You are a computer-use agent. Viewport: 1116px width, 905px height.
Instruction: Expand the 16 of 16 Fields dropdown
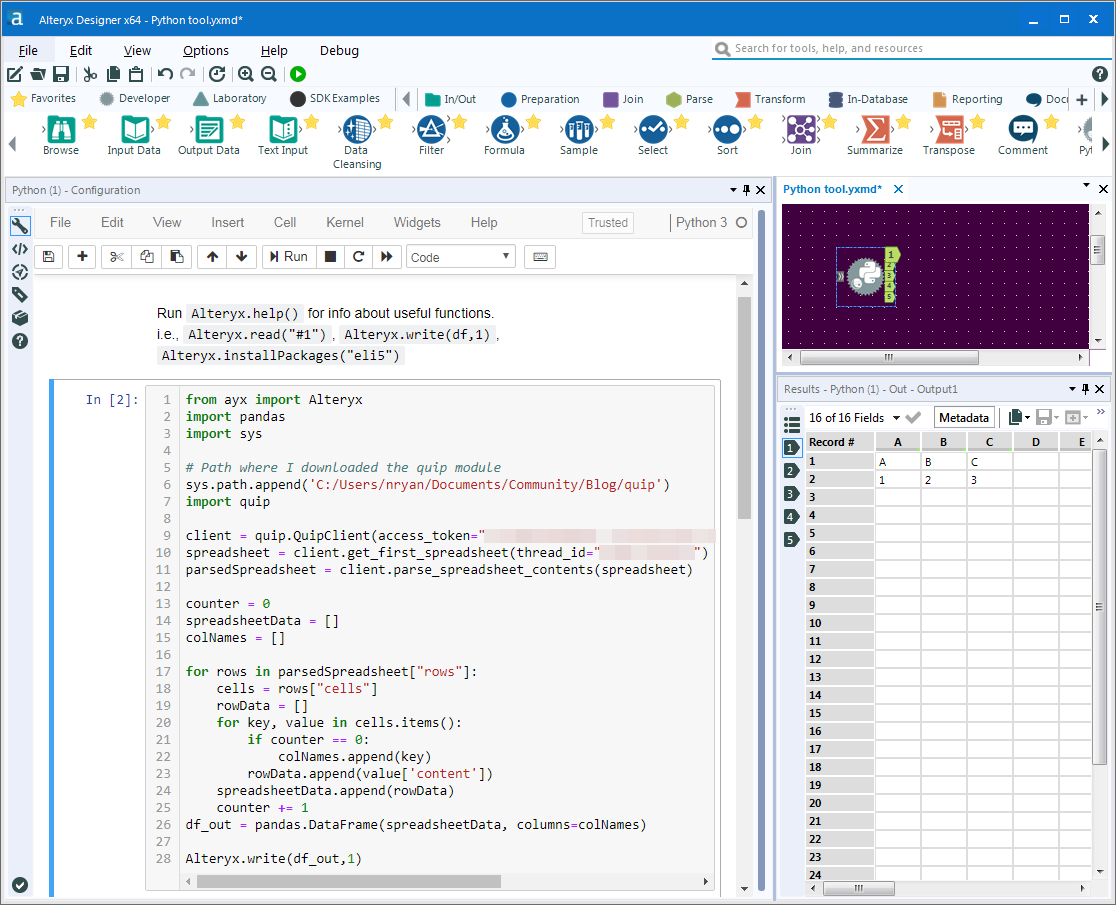(x=896, y=418)
